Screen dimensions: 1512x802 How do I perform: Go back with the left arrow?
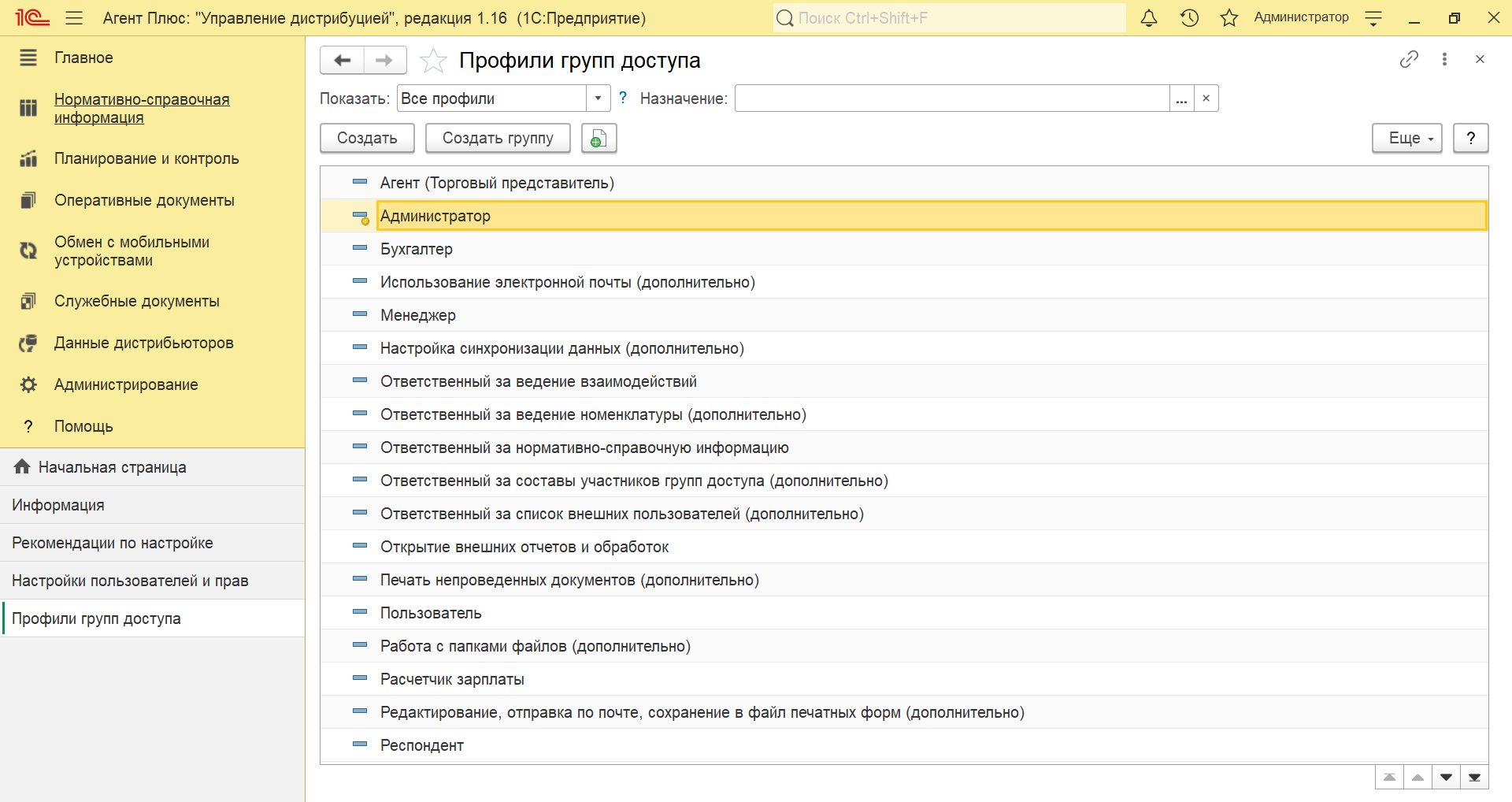tap(343, 60)
